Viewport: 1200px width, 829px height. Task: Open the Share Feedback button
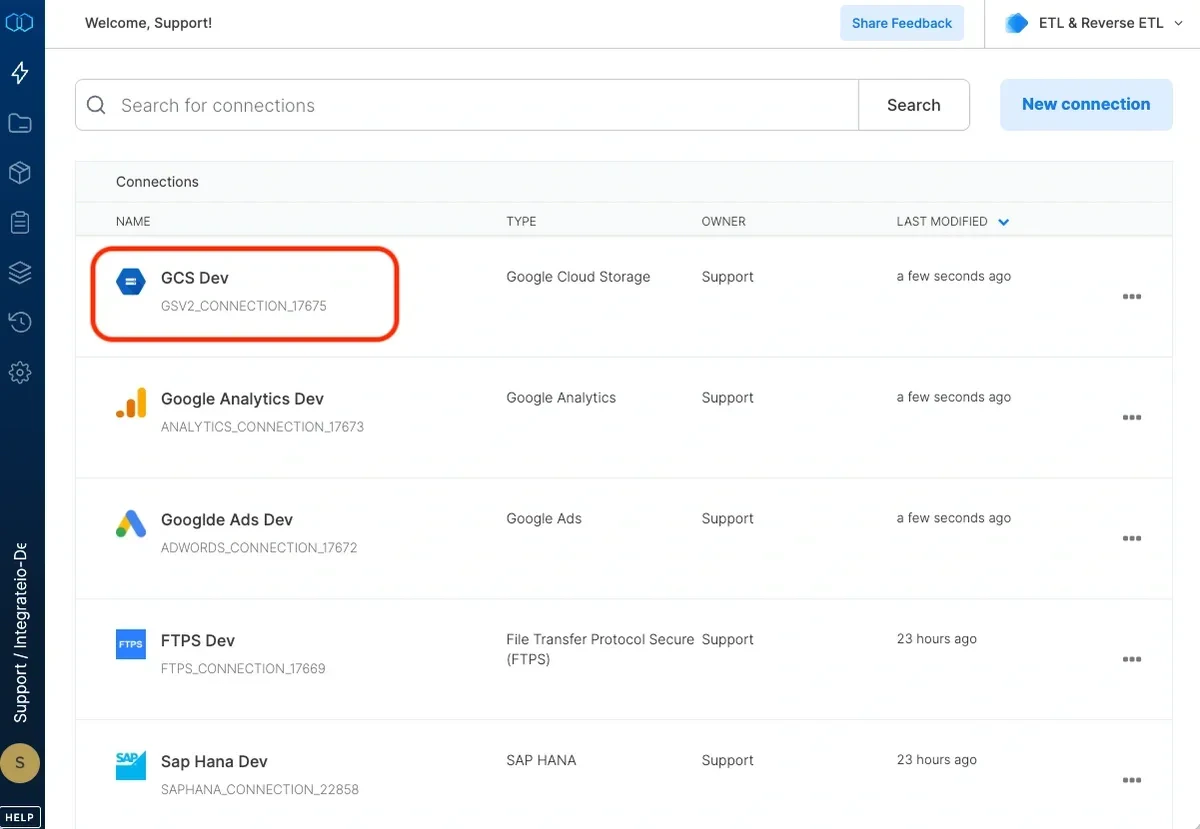pos(901,22)
